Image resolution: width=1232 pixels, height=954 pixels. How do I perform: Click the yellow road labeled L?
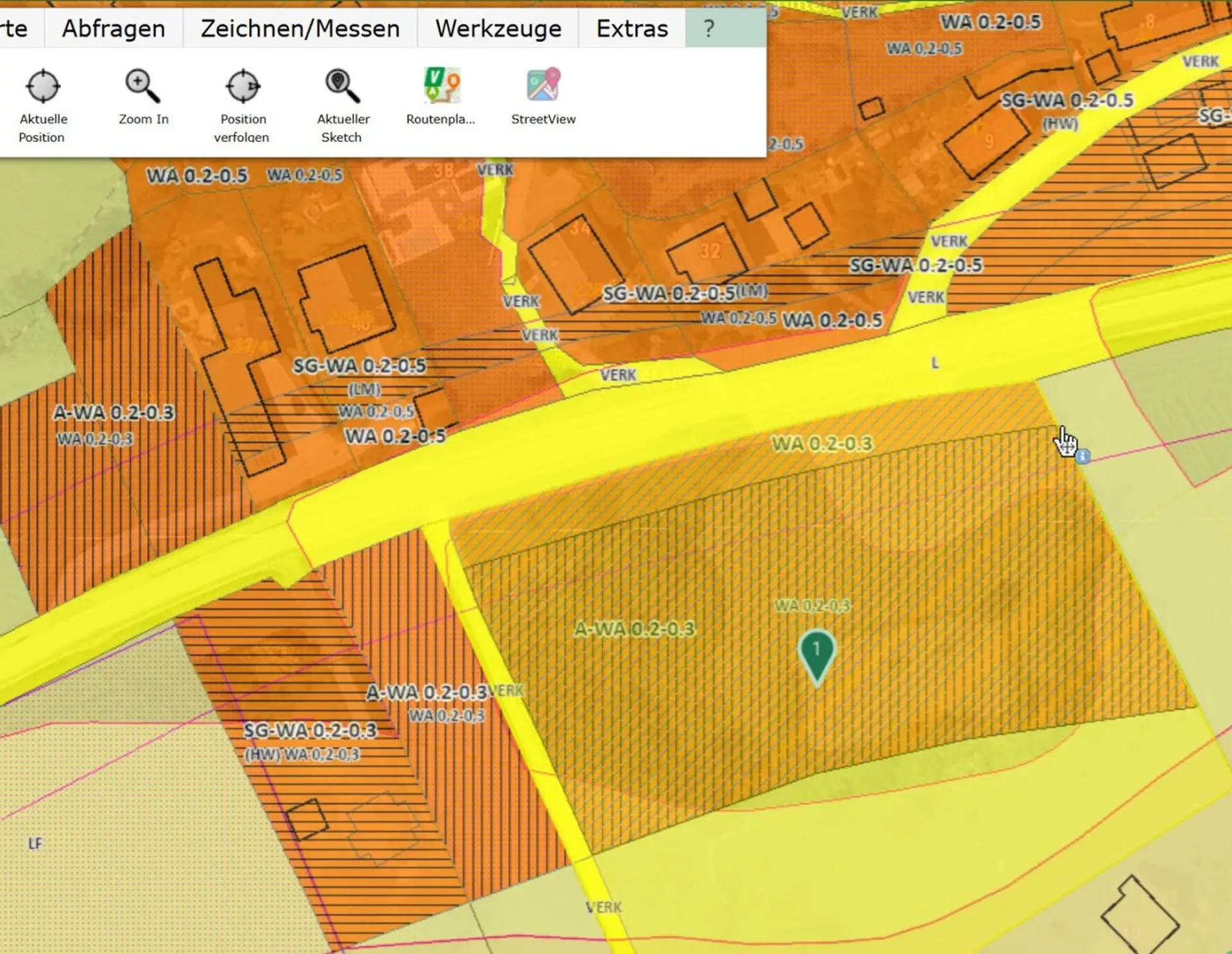click(935, 363)
